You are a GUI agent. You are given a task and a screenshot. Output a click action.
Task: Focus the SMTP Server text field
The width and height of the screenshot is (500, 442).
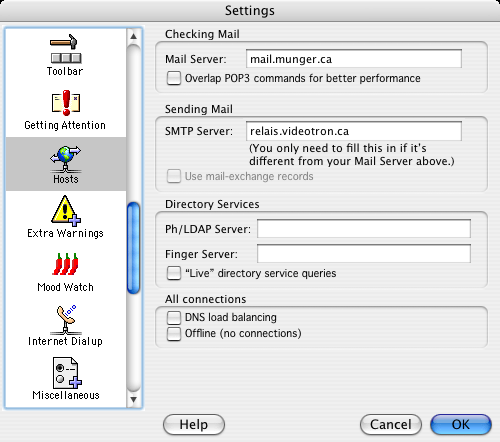354,131
